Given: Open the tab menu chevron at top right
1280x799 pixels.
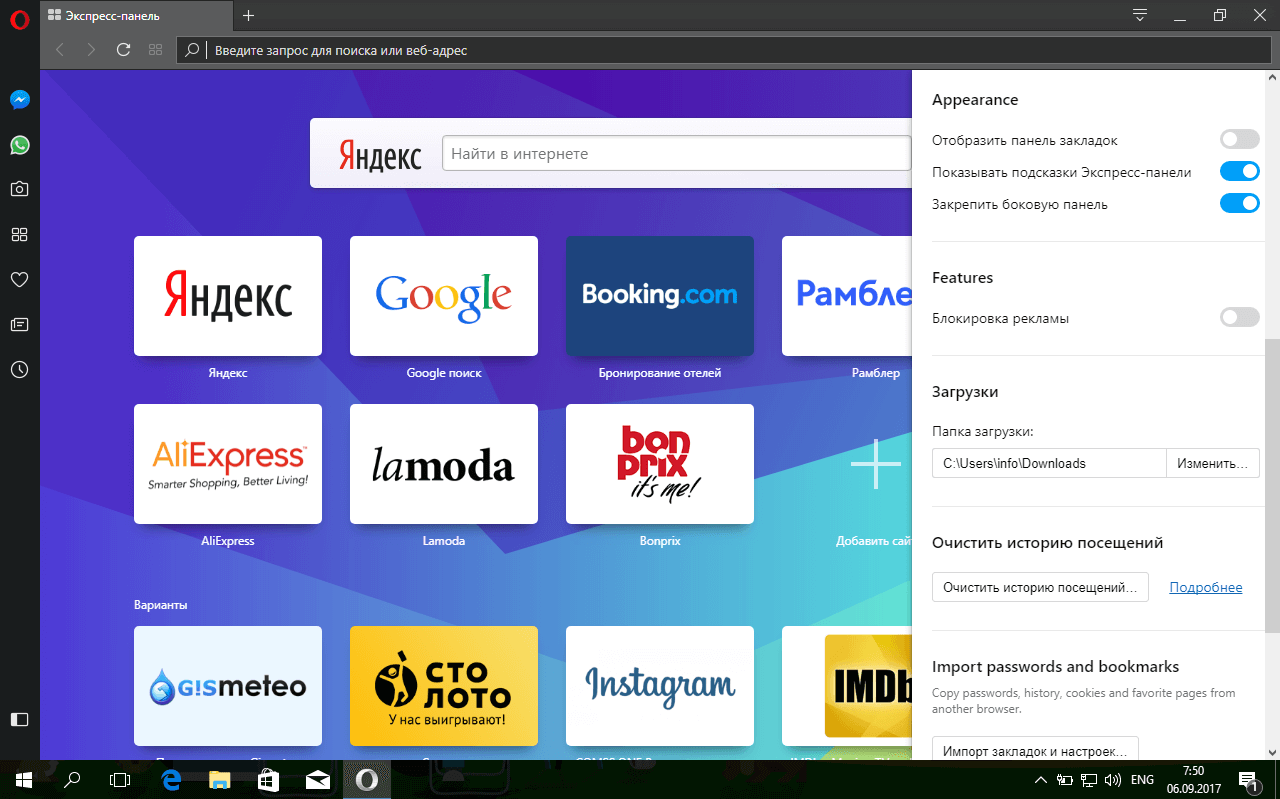Looking at the screenshot, I should pos(1139,15).
